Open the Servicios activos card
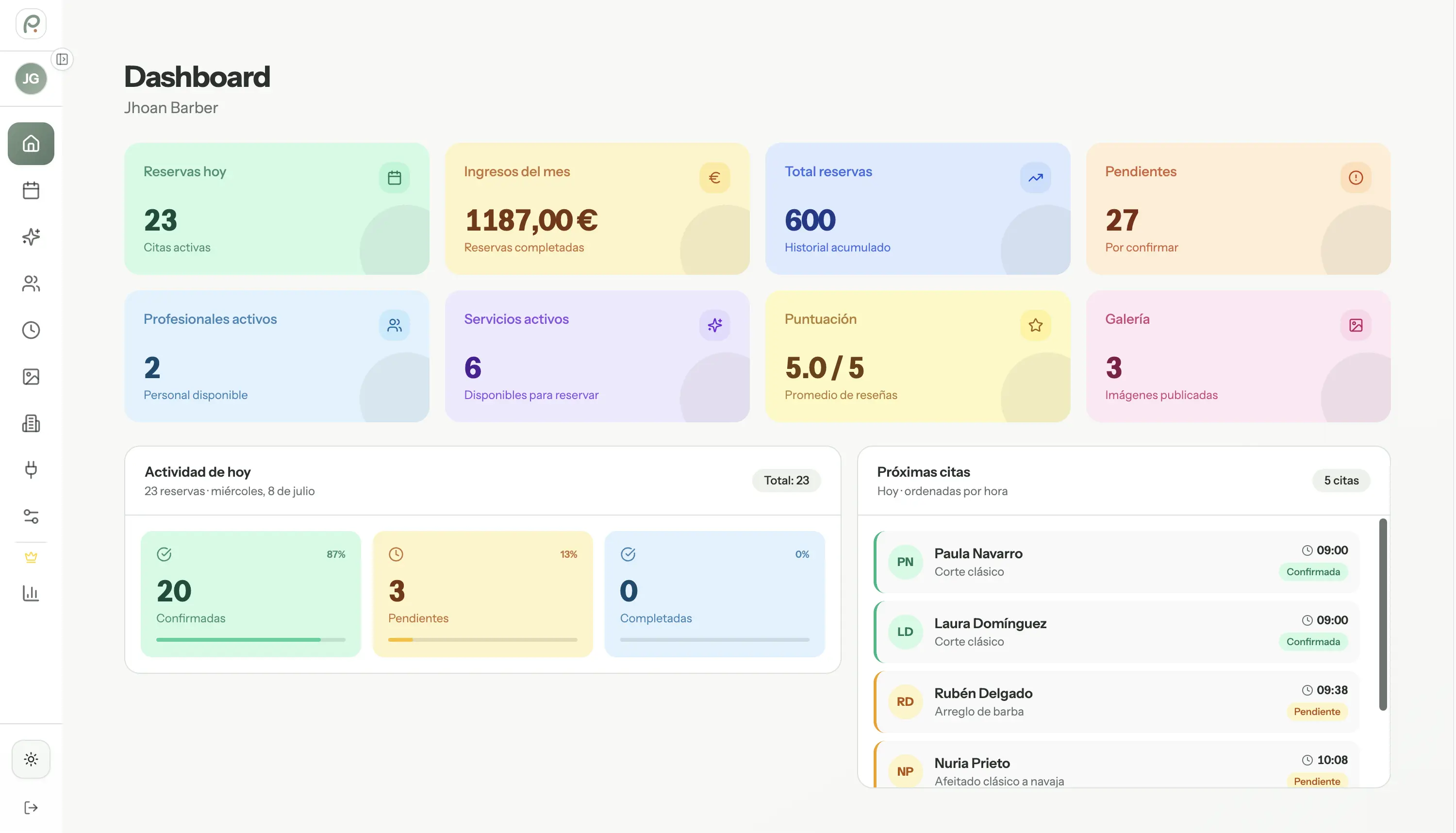1456x833 pixels. coord(597,356)
